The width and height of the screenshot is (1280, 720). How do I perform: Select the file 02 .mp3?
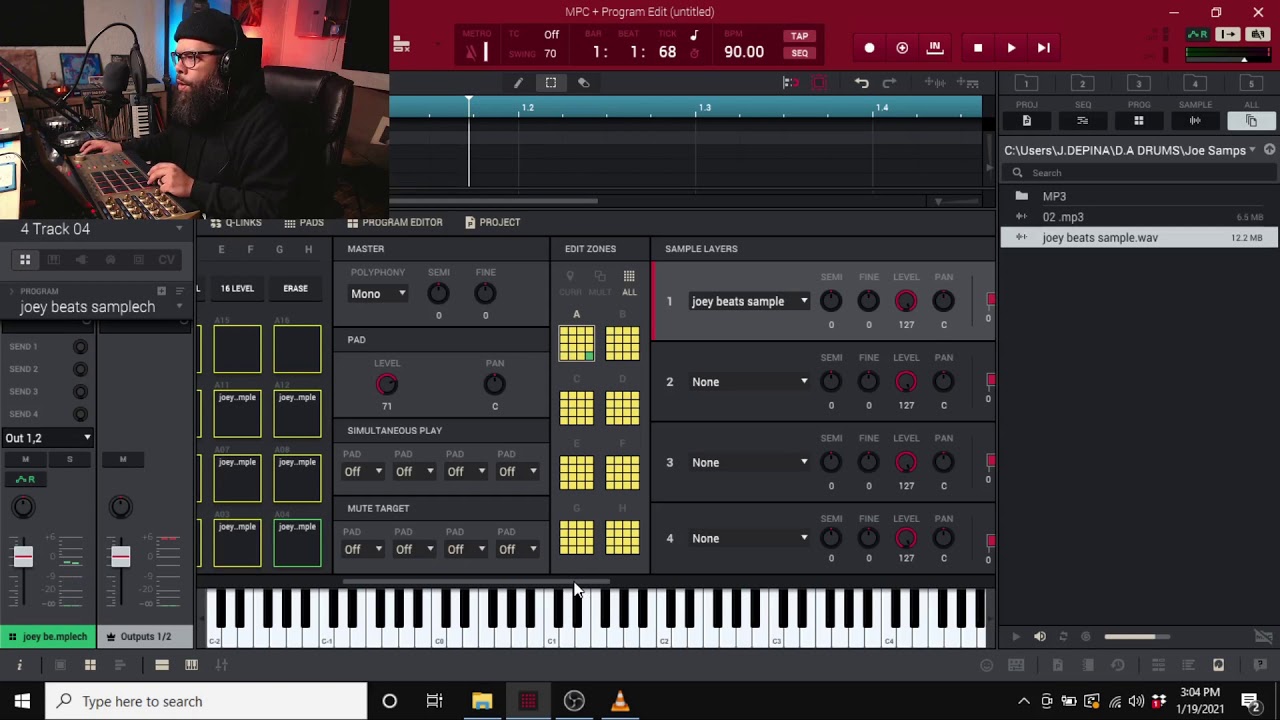[1138, 217]
